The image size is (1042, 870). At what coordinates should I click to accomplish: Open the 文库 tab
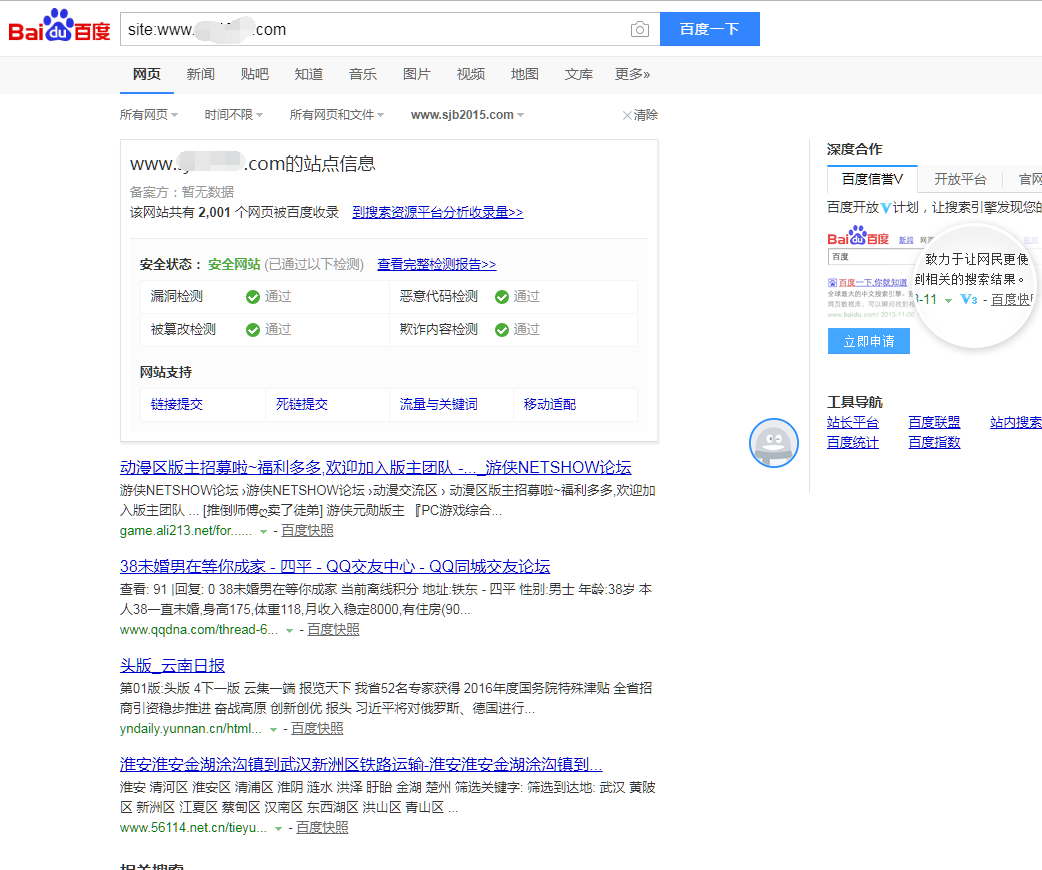pyautogui.click(x=578, y=74)
